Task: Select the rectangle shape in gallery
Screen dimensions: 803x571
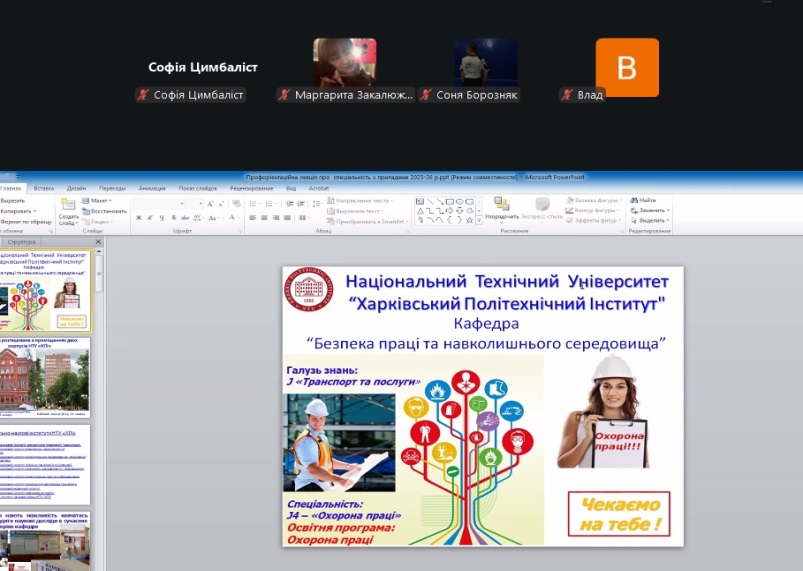Action: tap(450, 202)
